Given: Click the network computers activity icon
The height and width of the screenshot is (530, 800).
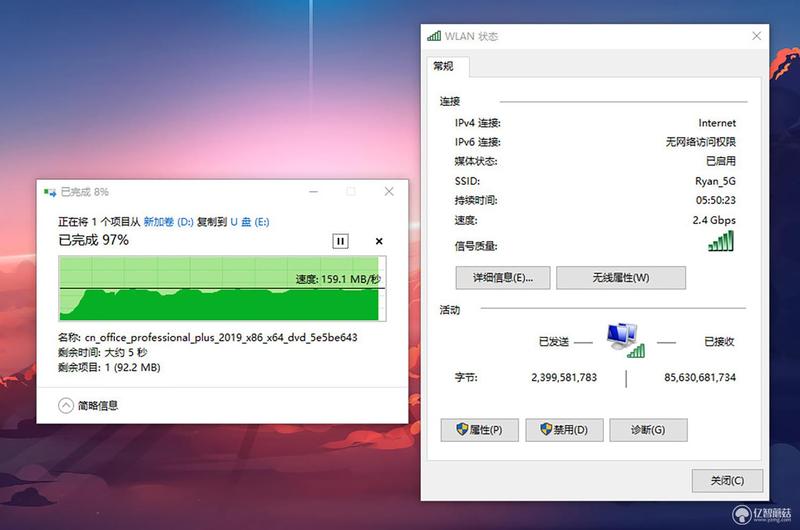Looking at the screenshot, I should (626, 340).
